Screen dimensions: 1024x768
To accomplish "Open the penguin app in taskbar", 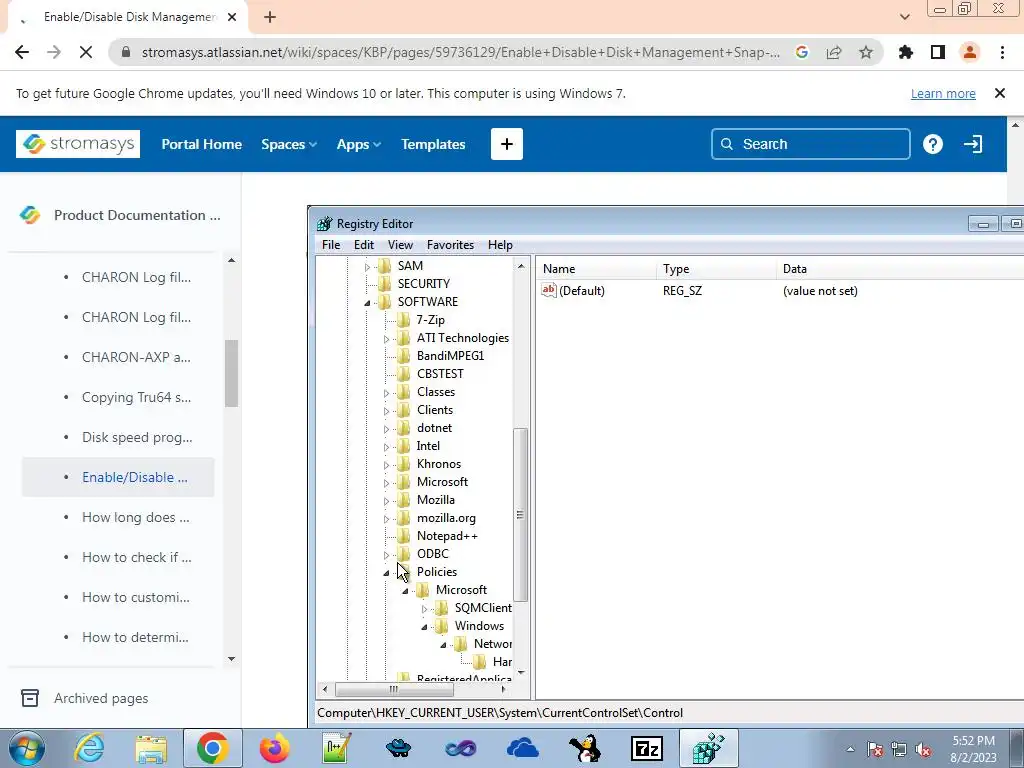I will click(584, 748).
